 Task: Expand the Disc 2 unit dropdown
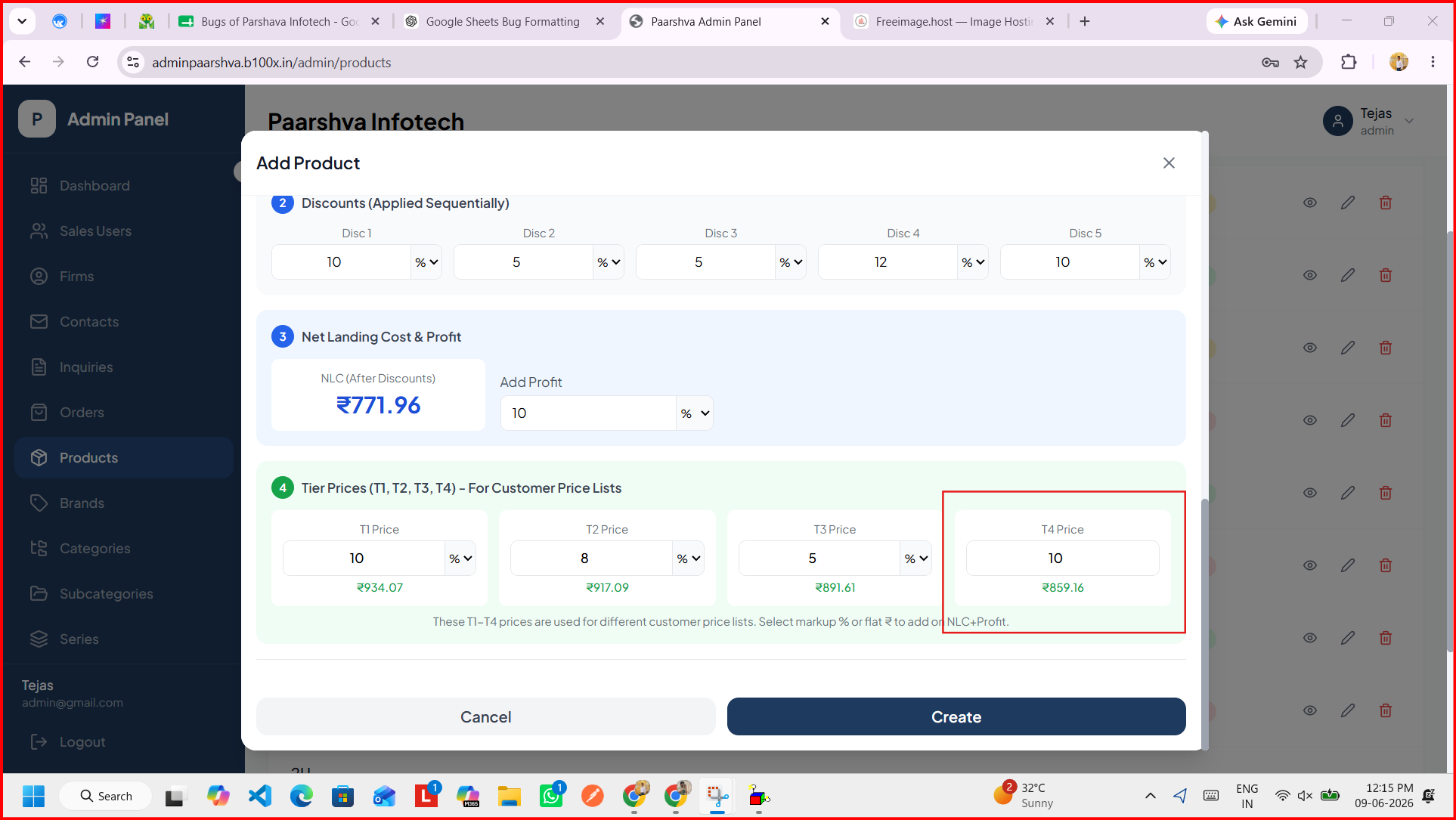click(609, 262)
